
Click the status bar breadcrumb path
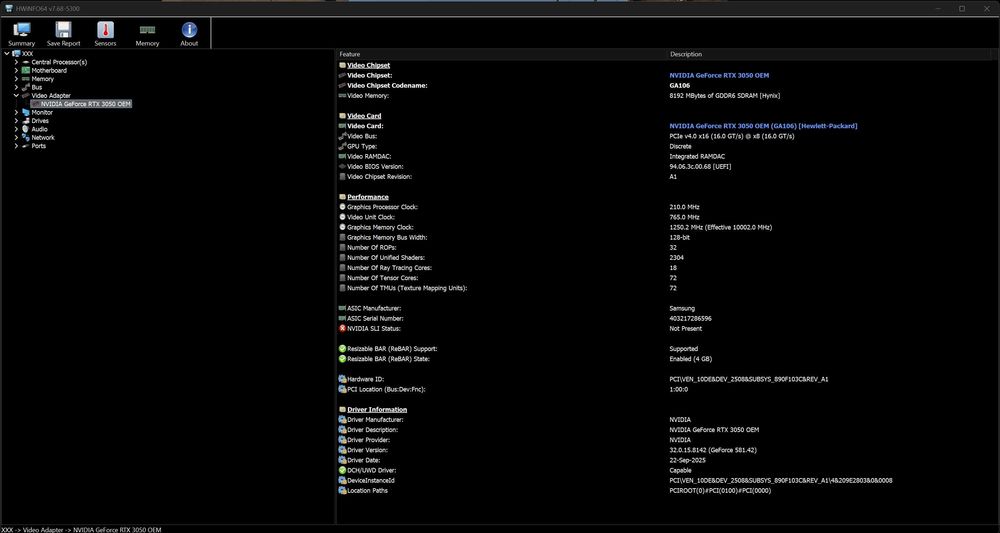coord(82,529)
